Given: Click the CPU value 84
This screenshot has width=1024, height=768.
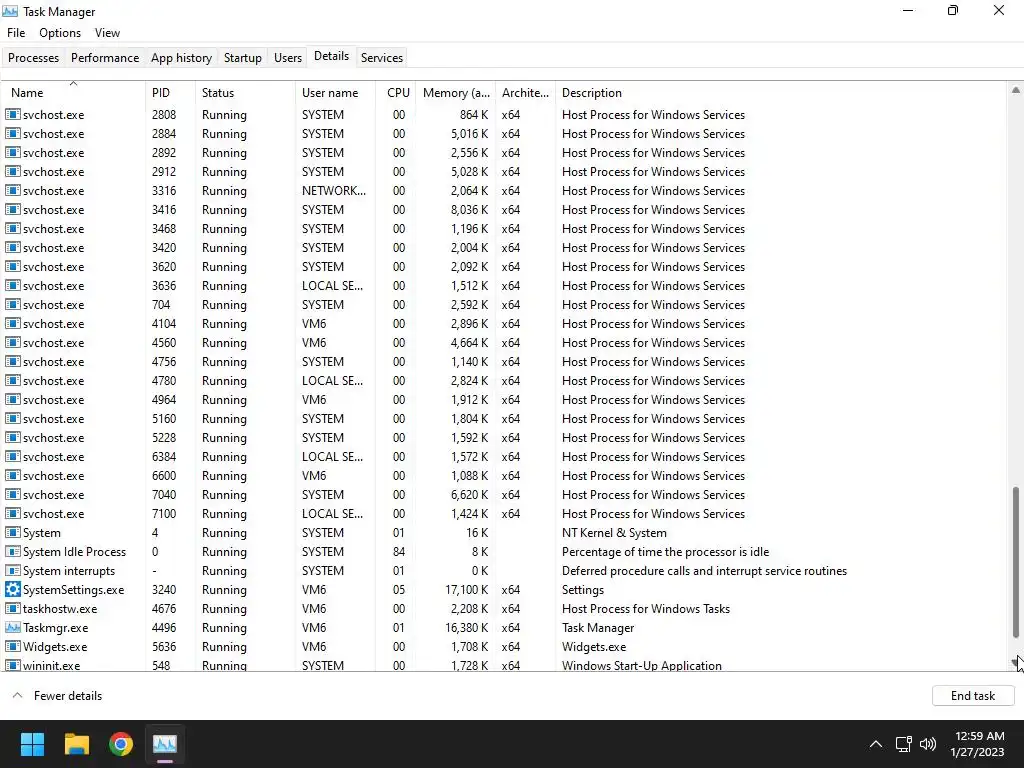Looking at the screenshot, I should [399, 552].
